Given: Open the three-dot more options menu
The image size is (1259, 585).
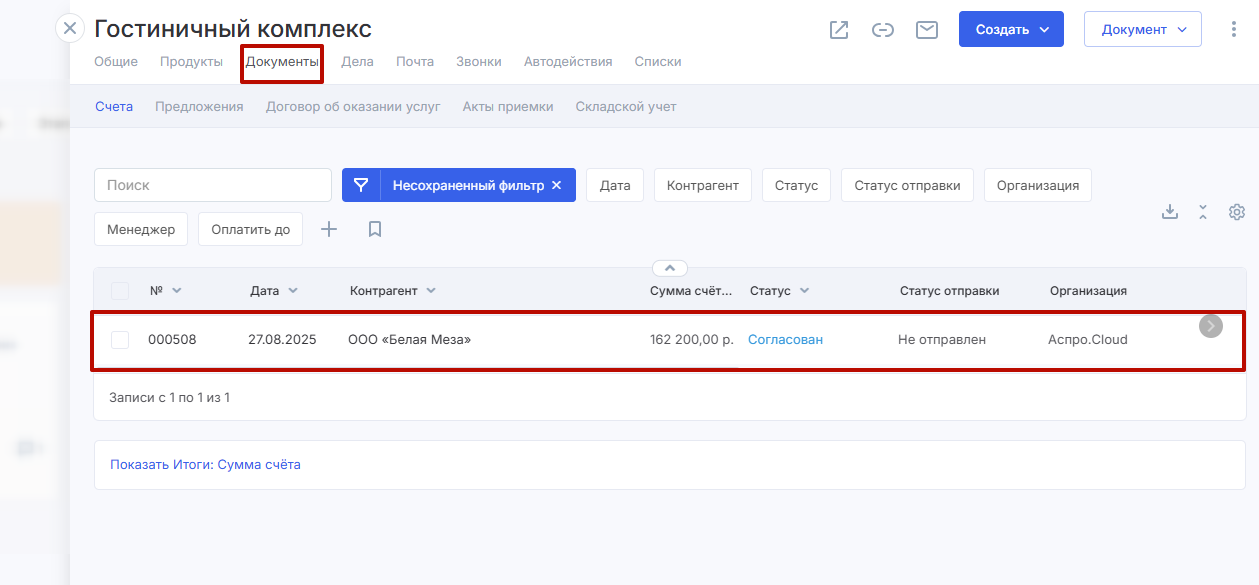Looking at the screenshot, I should click(x=1233, y=30).
